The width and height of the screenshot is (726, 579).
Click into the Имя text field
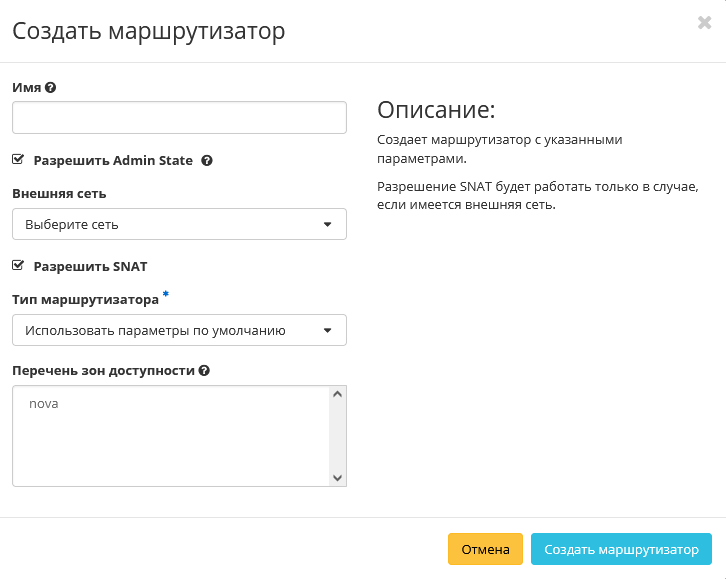179,117
